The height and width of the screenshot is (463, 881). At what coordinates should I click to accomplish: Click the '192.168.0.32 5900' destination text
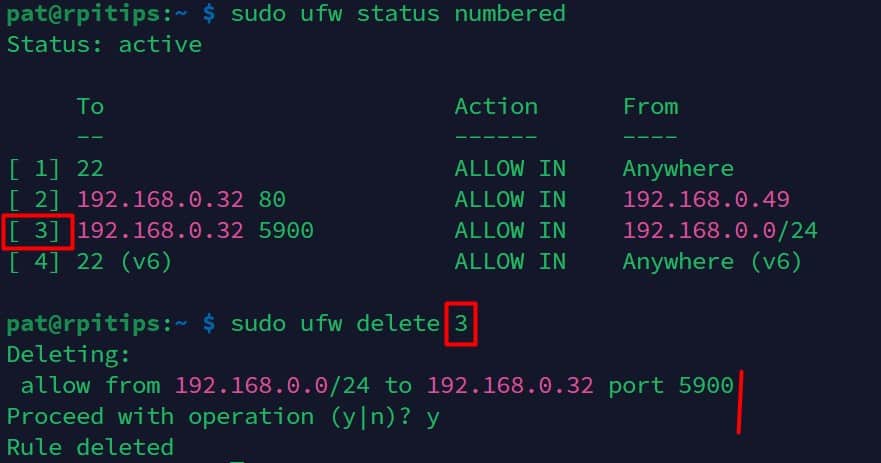tap(195, 230)
